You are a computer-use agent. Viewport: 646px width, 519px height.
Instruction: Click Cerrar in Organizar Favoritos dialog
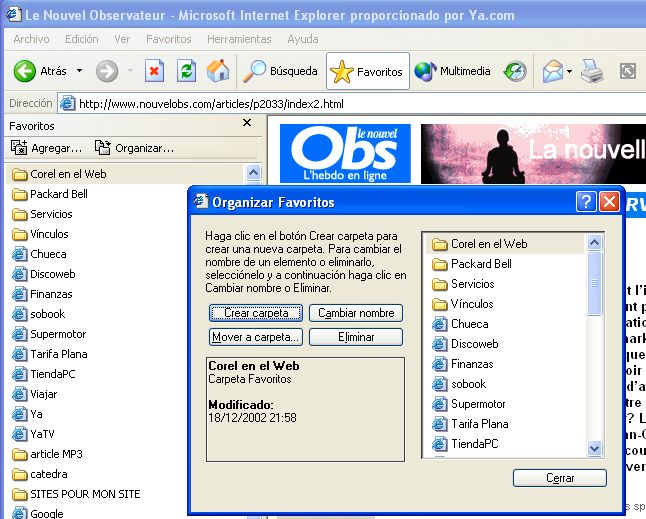tap(560, 478)
